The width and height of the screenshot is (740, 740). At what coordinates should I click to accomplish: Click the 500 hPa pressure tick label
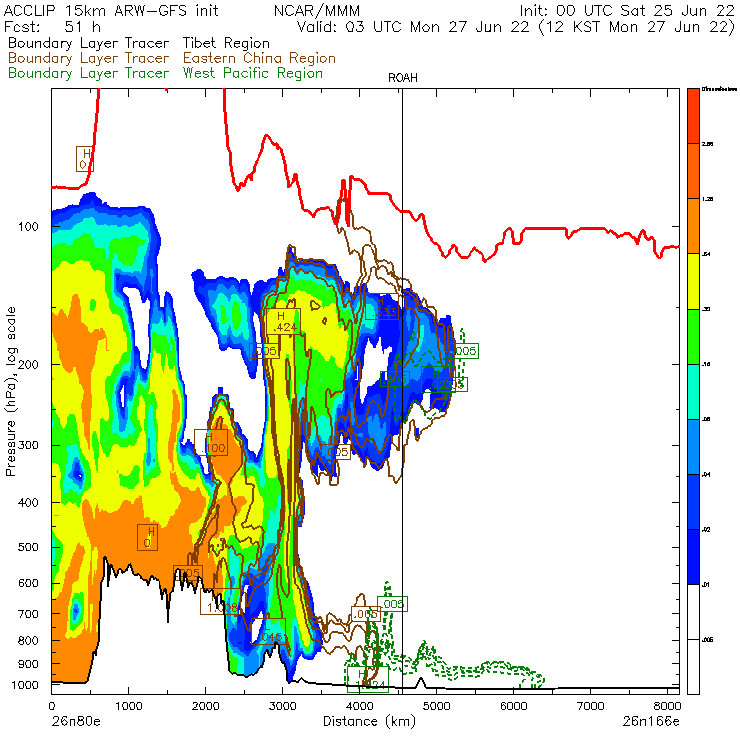(28, 547)
